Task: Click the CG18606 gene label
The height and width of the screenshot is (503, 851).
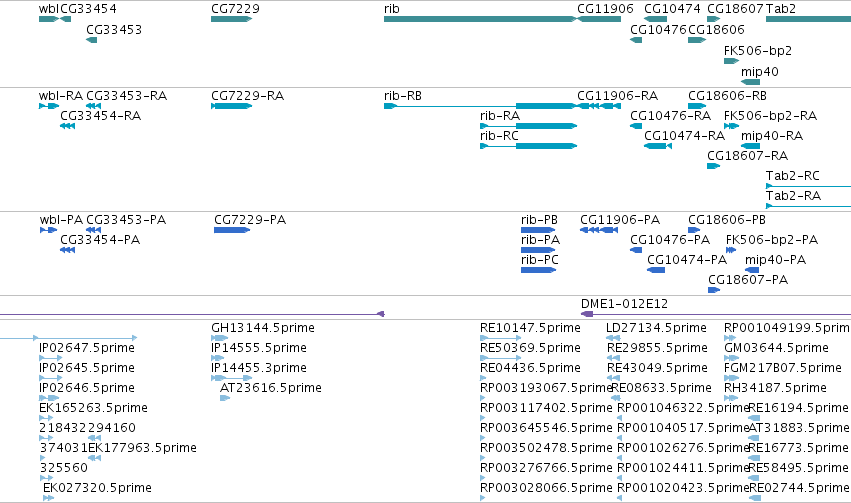Action: [x=716, y=30]
